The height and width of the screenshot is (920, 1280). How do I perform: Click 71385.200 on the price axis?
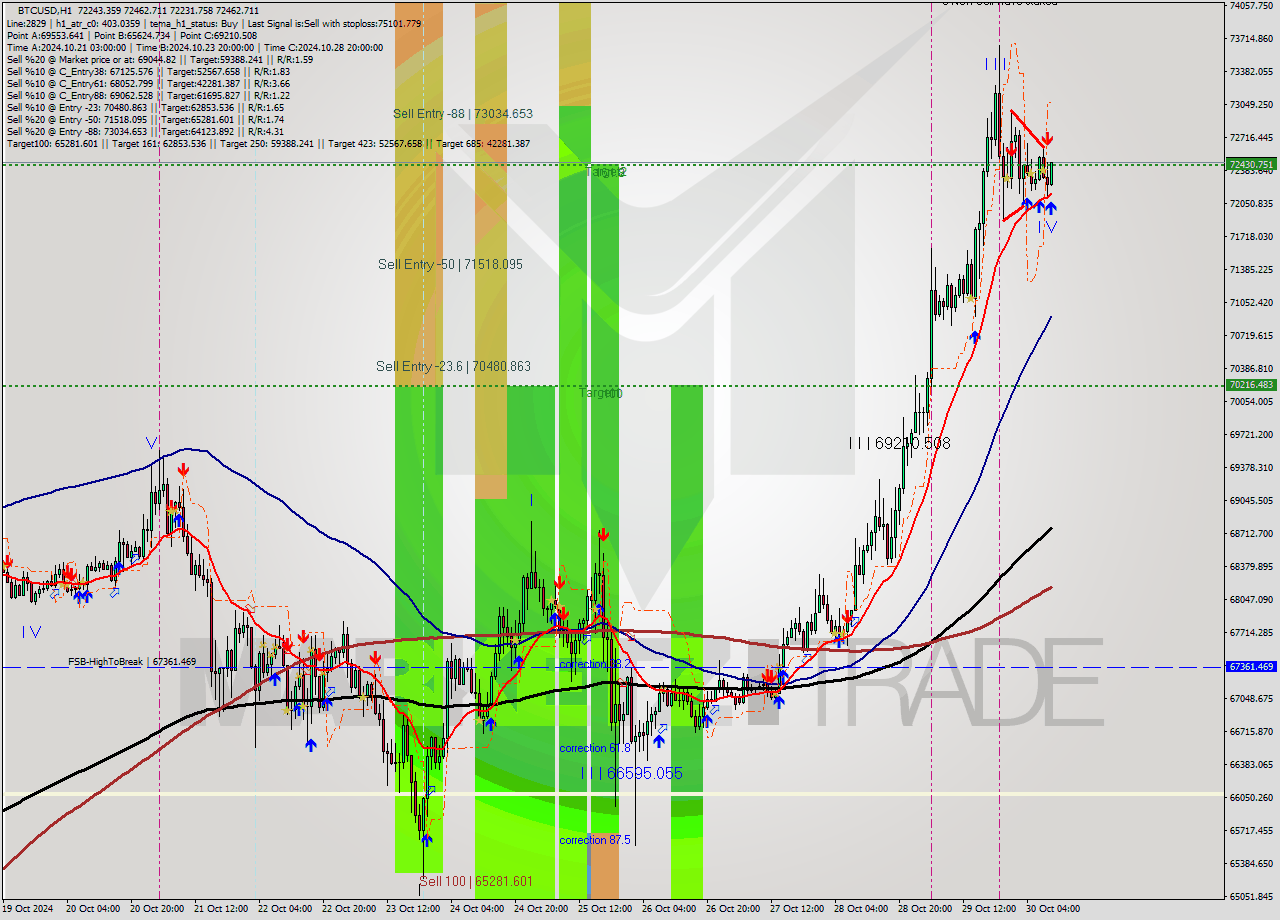(x=1251, y=269)
